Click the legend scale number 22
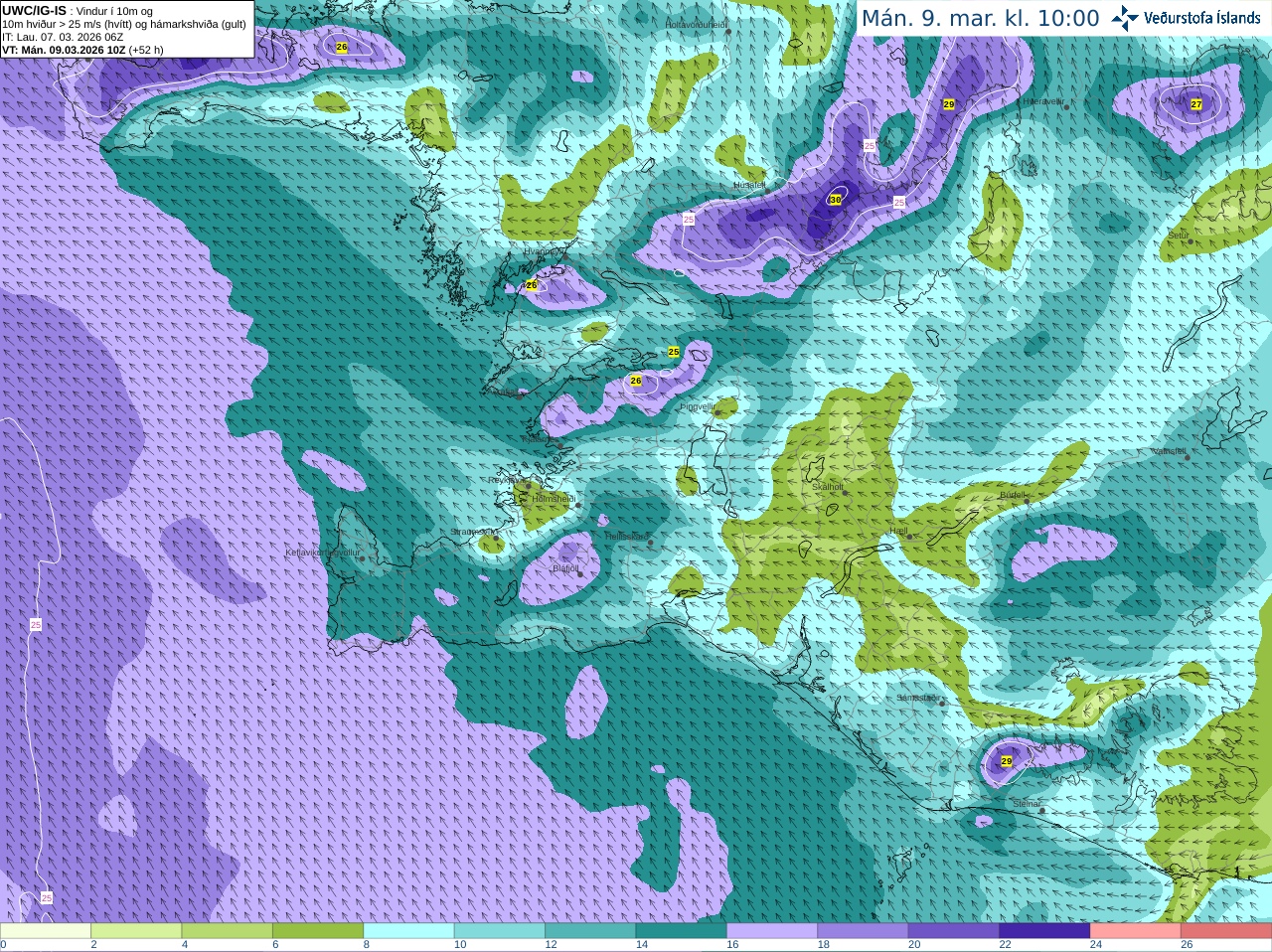The image size is (1272, 952). coord(1006,945)
